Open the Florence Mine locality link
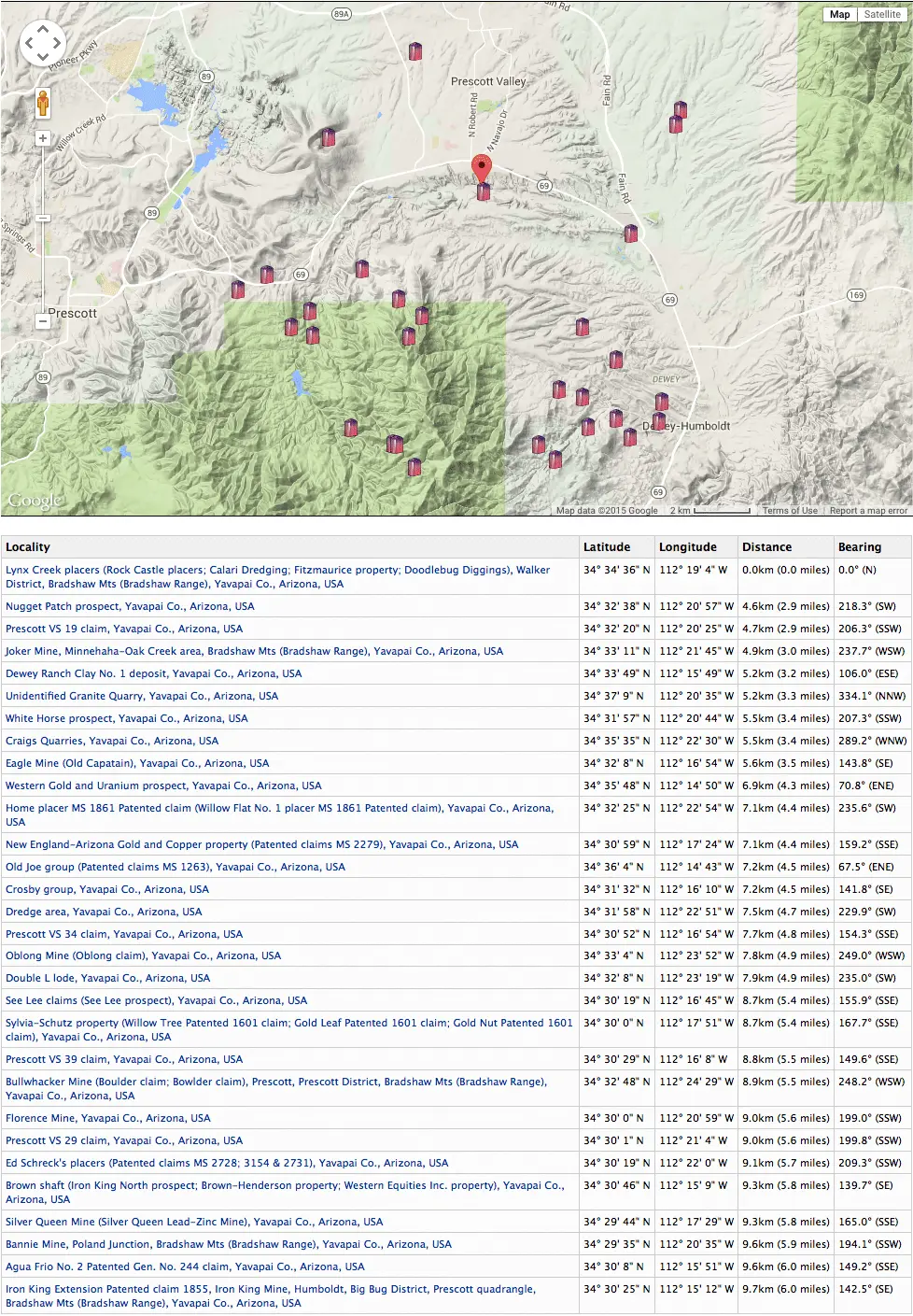The height and width of the screenshot is (1316, 913). click(108, 1118)
